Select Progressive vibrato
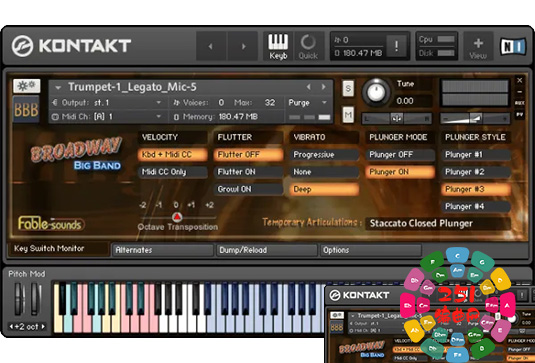 pos(324,155)
